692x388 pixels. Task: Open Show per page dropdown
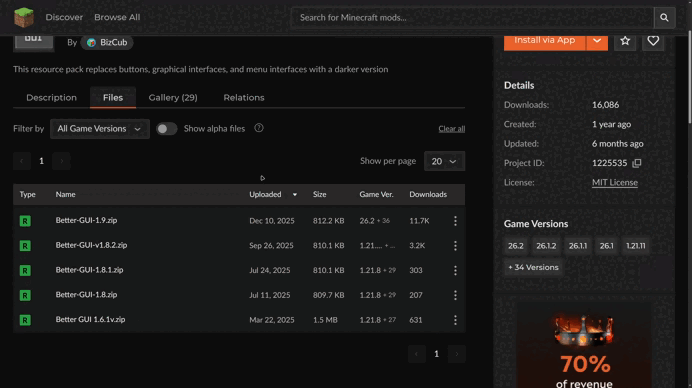click(x=444, y=161)
